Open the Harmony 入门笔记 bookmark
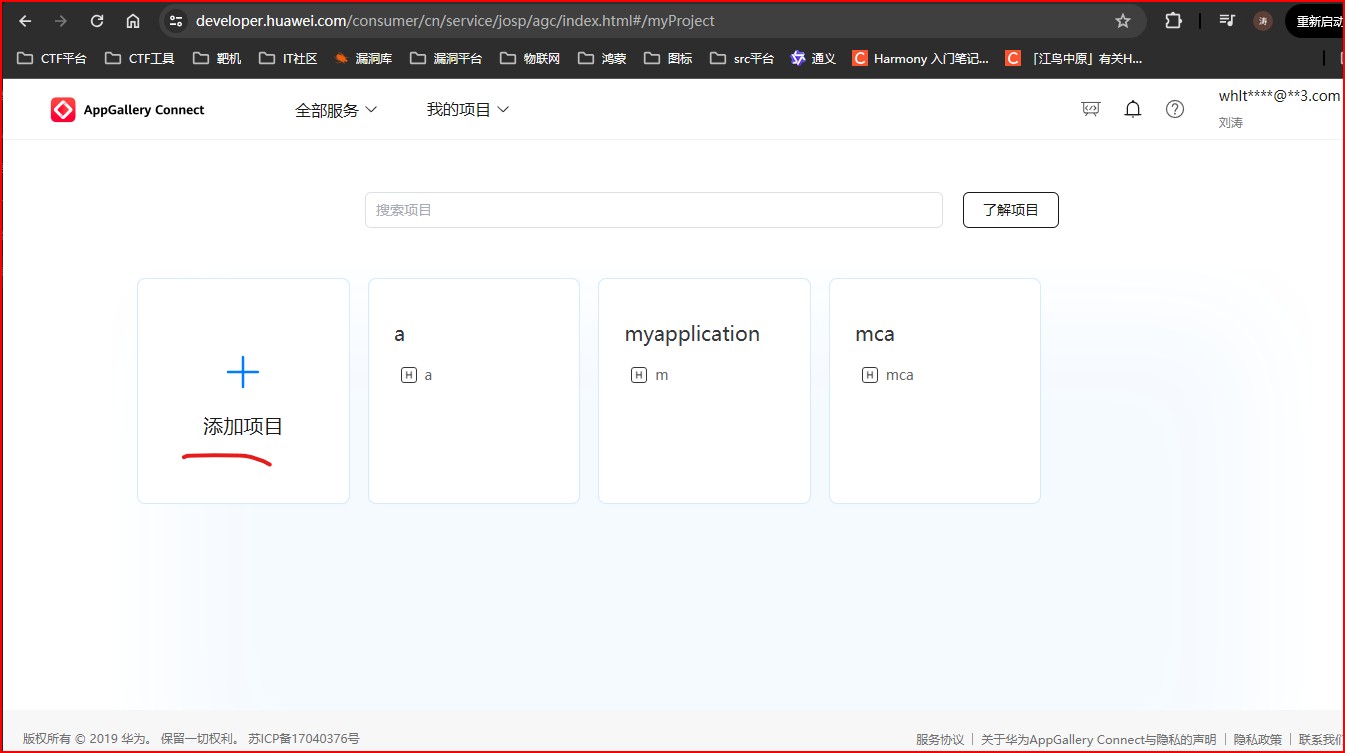 click(921, 59)
